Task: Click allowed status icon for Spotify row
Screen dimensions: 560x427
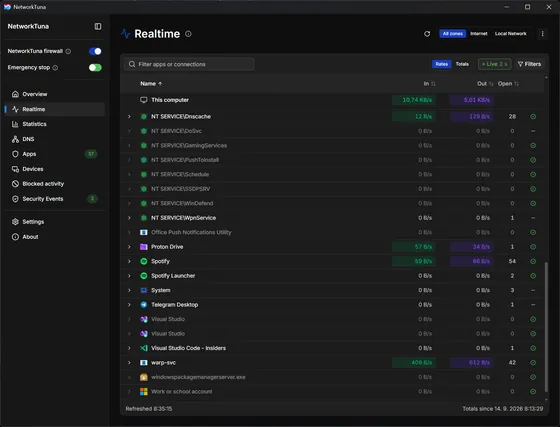Action: [533, 261]
